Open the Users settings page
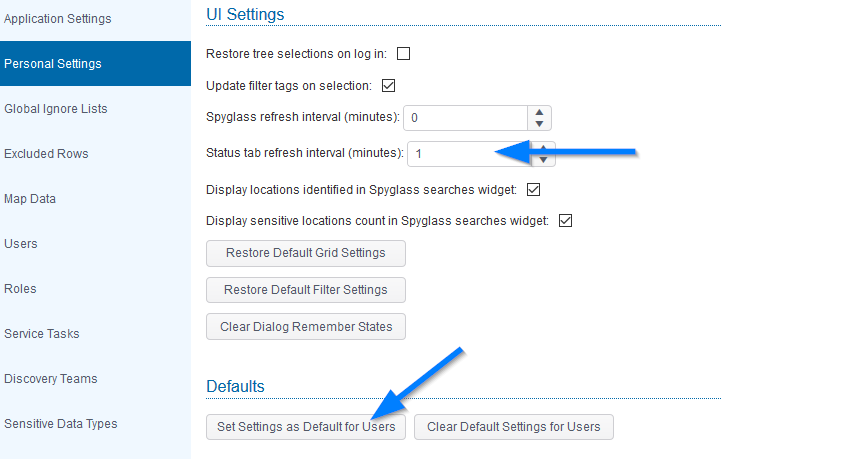Image resolution: width=864 pixels, height=461 pixels. click(x=21, y=244)
